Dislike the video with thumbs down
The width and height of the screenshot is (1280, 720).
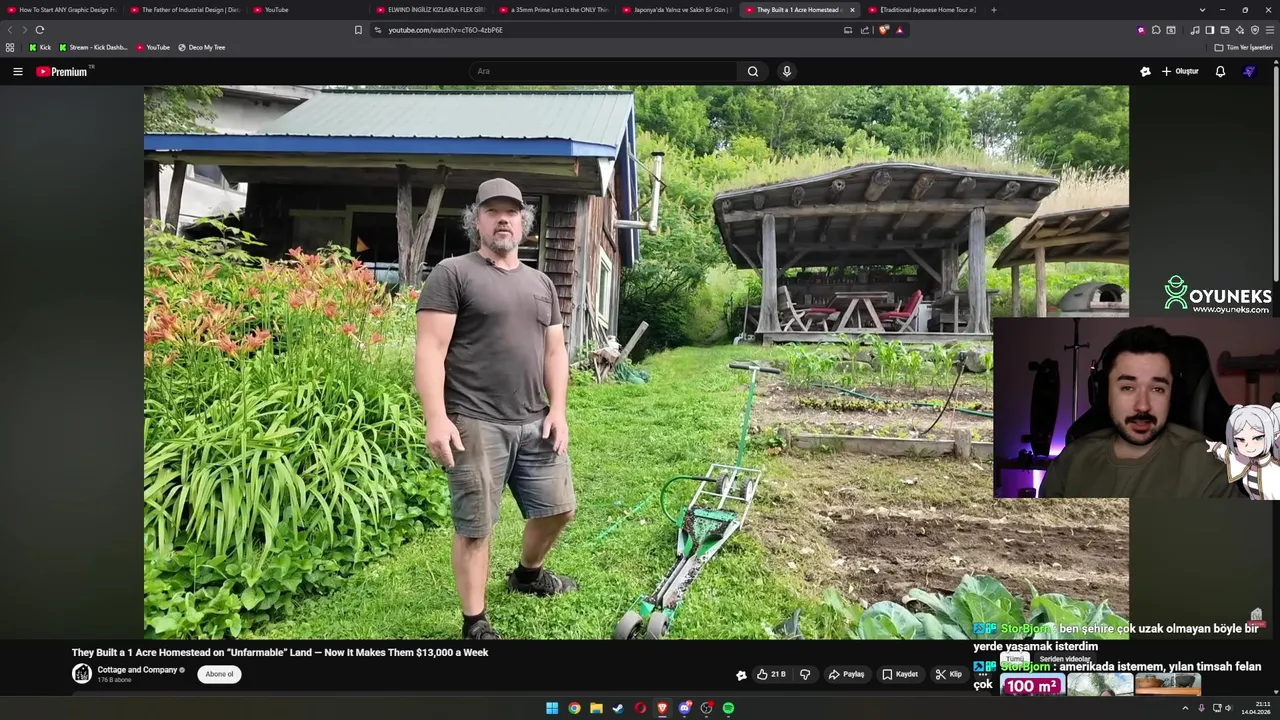[805, 674]
